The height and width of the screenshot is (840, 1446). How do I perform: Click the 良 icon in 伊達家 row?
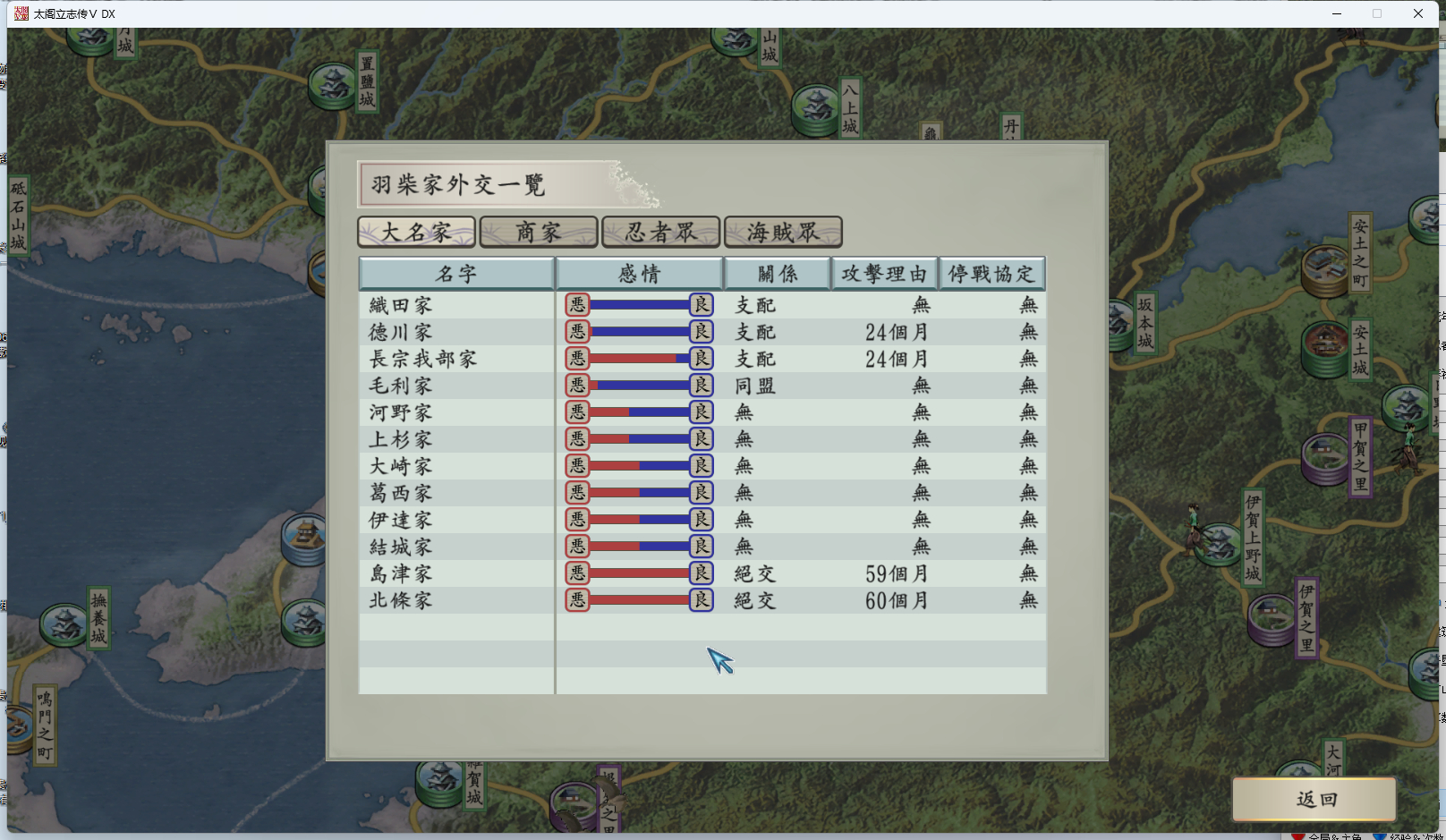(702, 520)
